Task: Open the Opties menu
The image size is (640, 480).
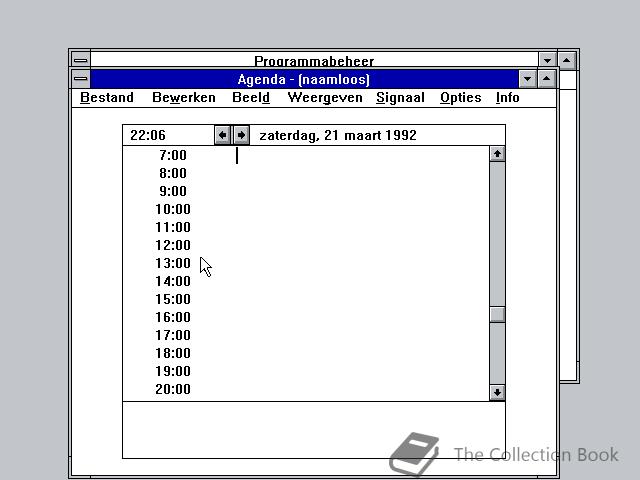Action: [461, 98]
